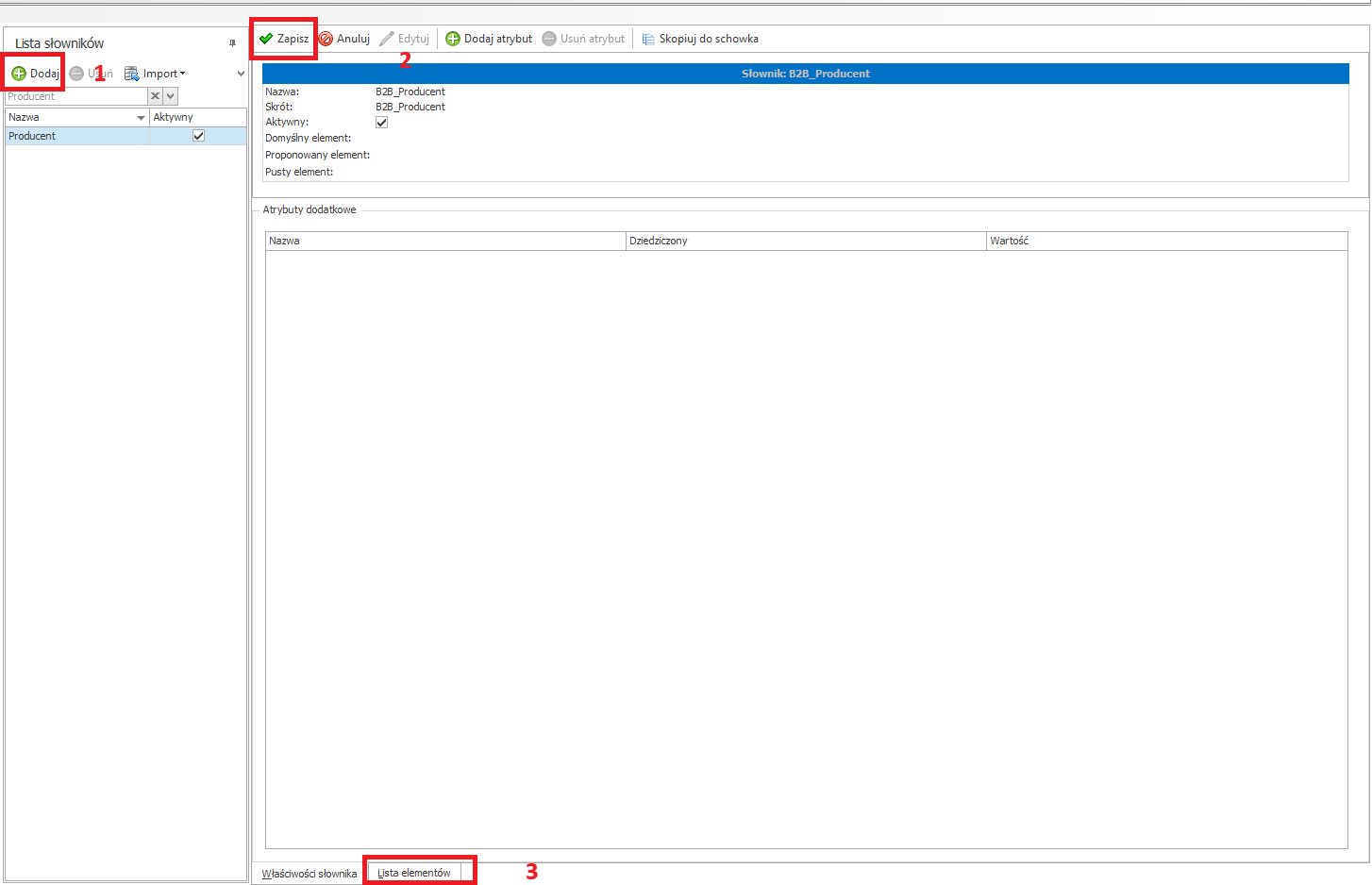This screenshot has width=1372, height=885.
Task: Click the Zapisz checkmark icon
Action: tap(266, 39)
